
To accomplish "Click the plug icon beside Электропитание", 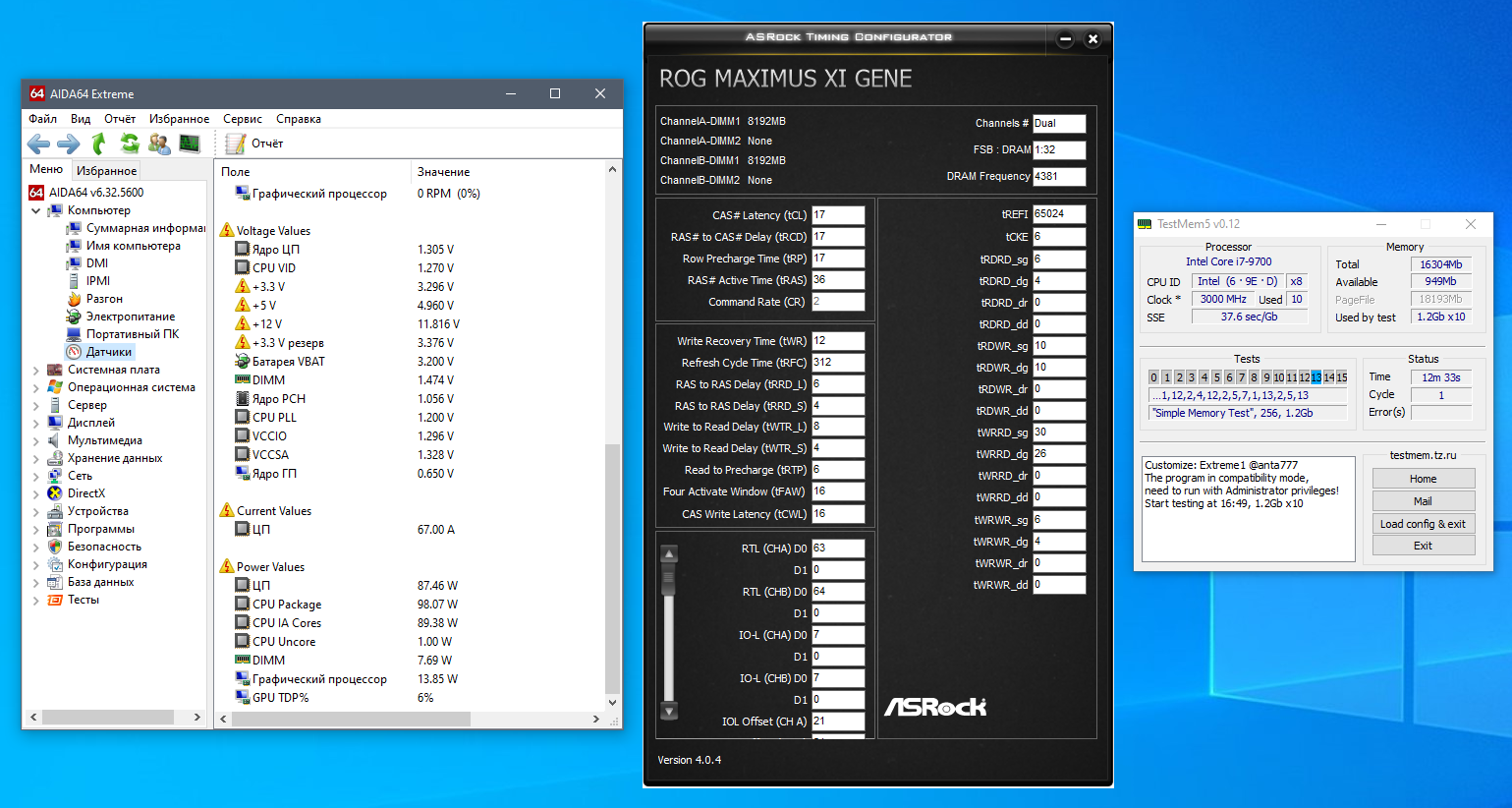I will 74,317.
